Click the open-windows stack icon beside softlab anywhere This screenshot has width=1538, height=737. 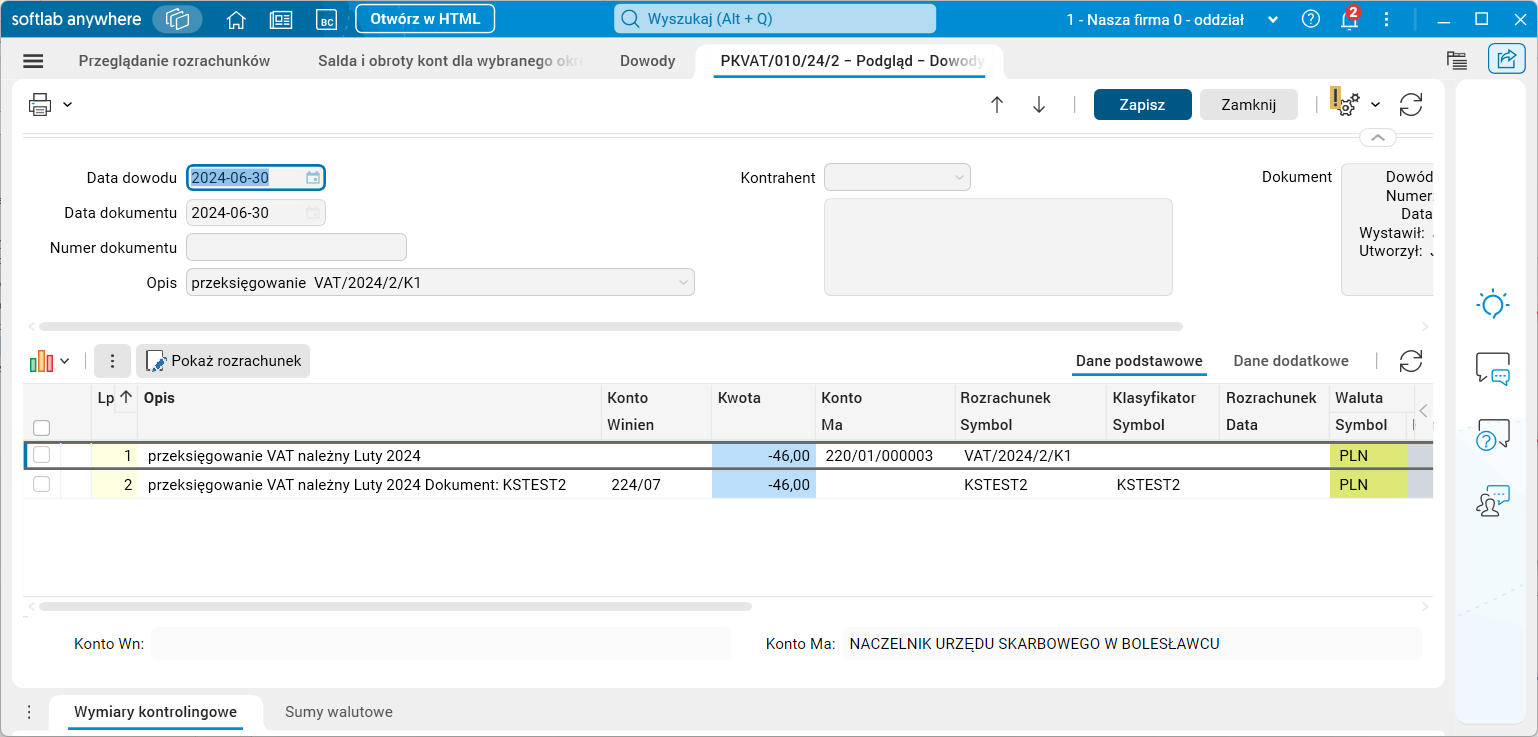click(x=177, y=19)
